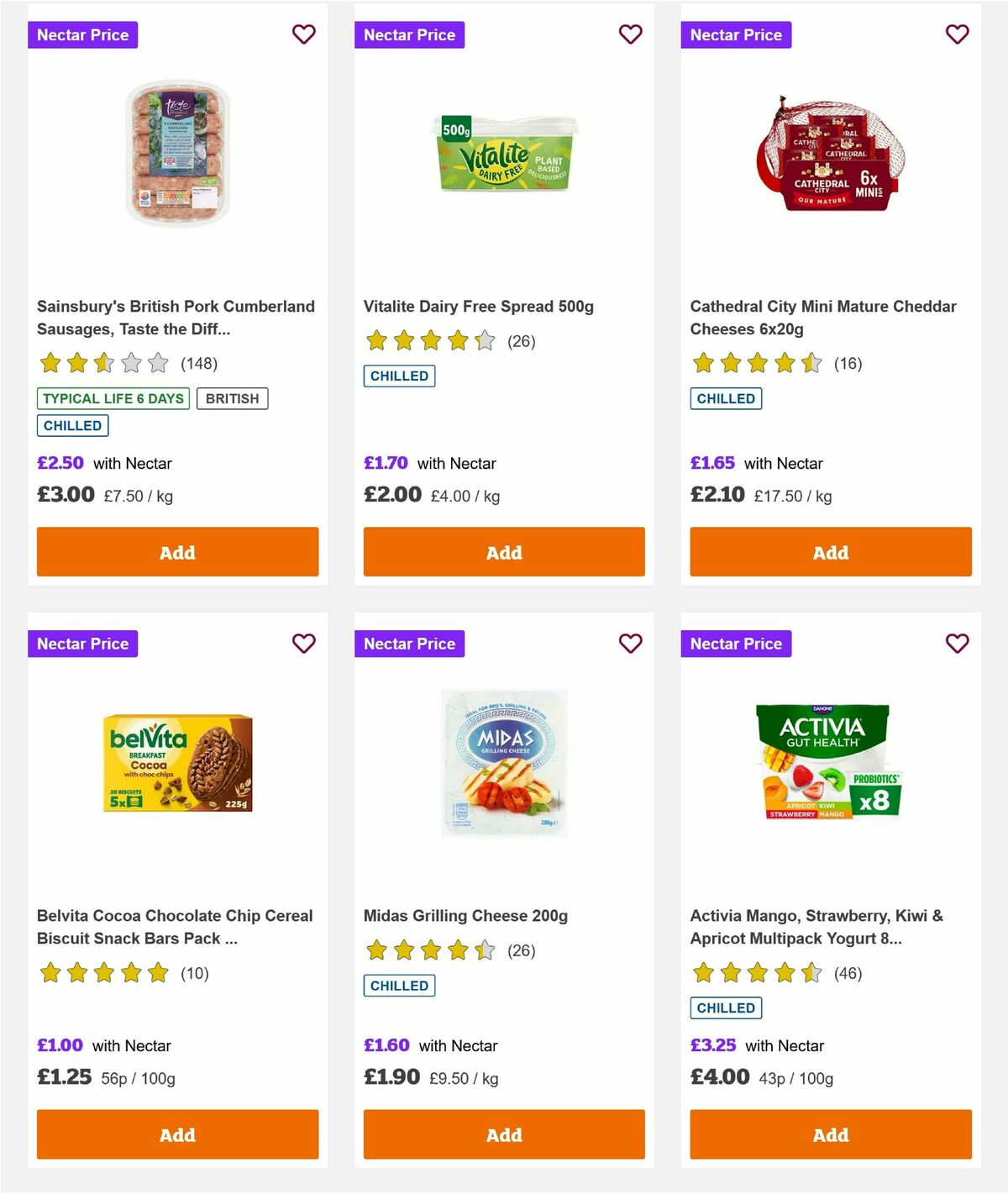
Task: Open Cathedral City Mini Mature Cheddar product page
Action: (x=823, y=318)
